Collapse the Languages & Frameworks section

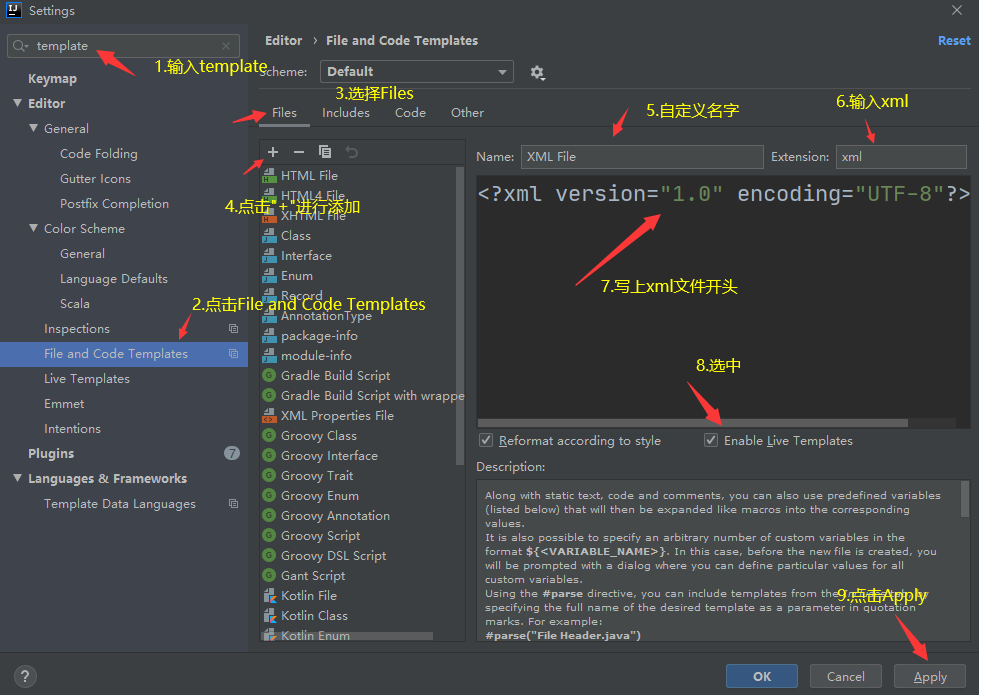point(16,478)
